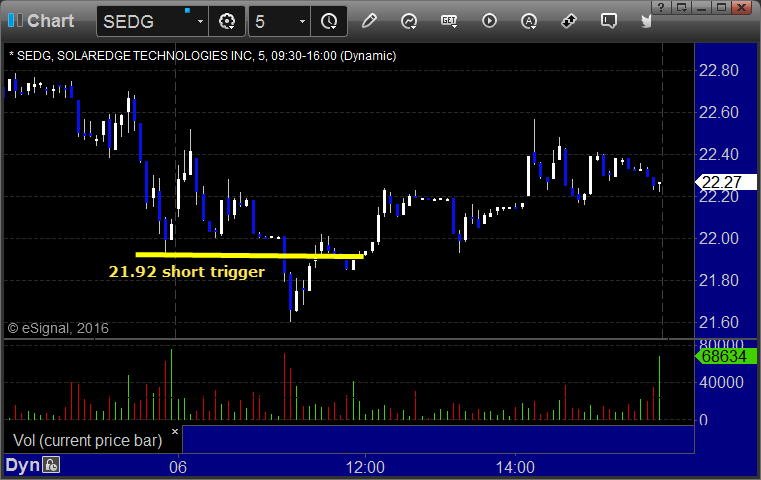Click the trade diamond arrows icon
The height and width of the screenshot is (480, 761).
click(x=568, y=21)
